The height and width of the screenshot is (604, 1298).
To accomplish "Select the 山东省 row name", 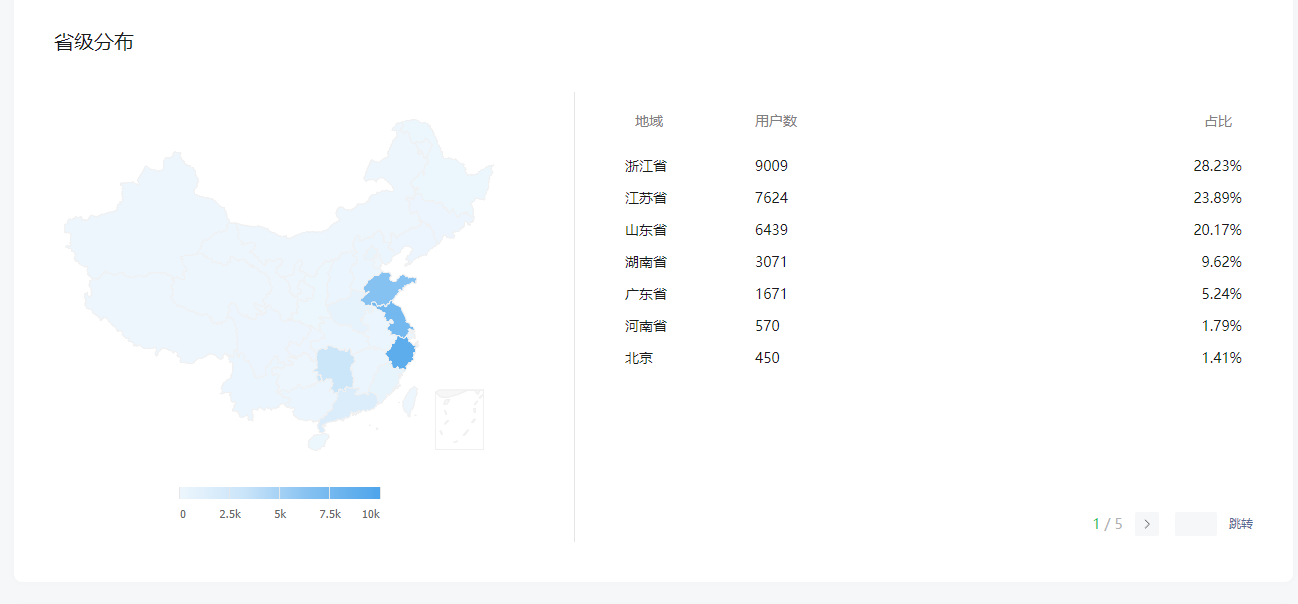I will [646, 230].
